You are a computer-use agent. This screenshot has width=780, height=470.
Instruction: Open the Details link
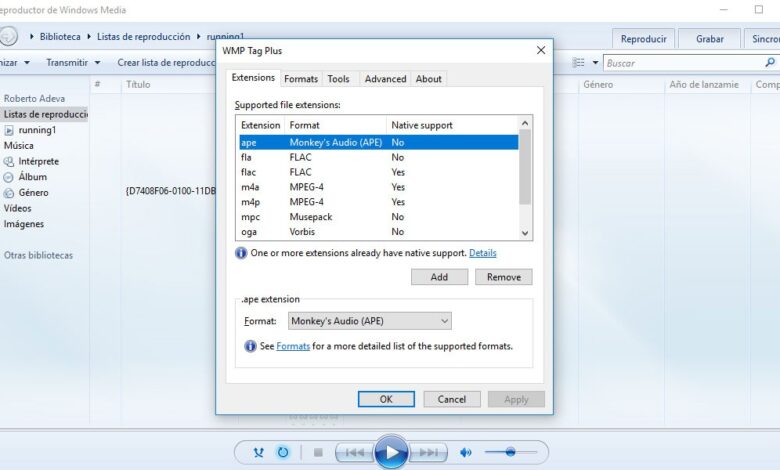(483, 253)
